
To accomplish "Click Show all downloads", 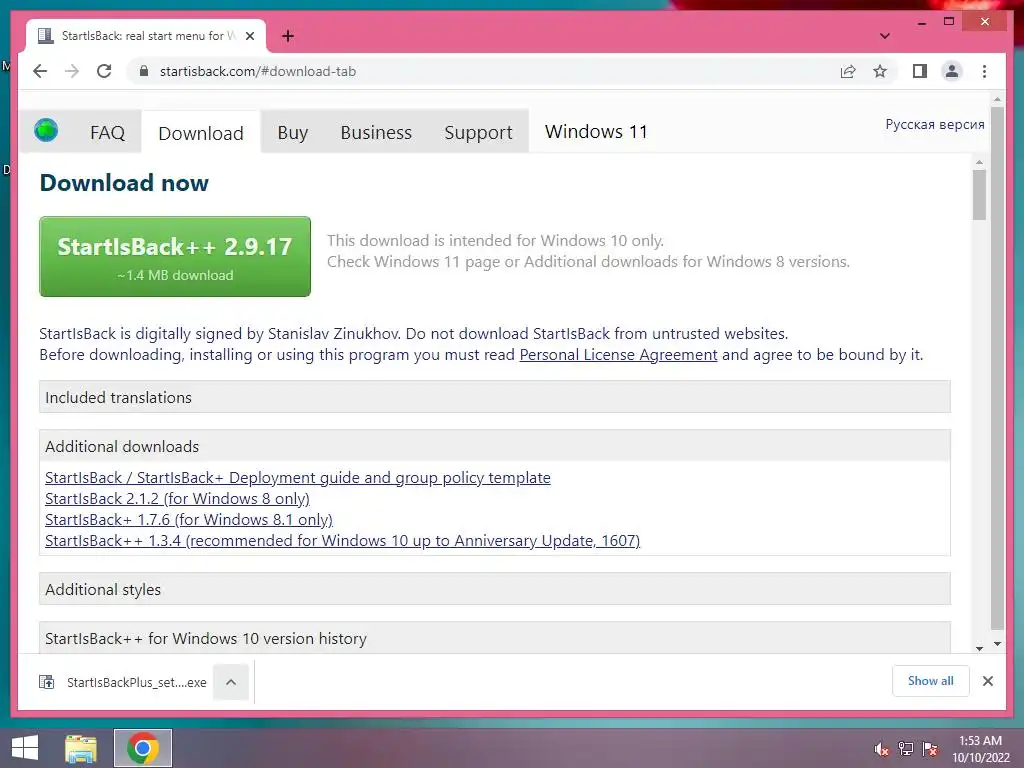I will click(931, 681).
